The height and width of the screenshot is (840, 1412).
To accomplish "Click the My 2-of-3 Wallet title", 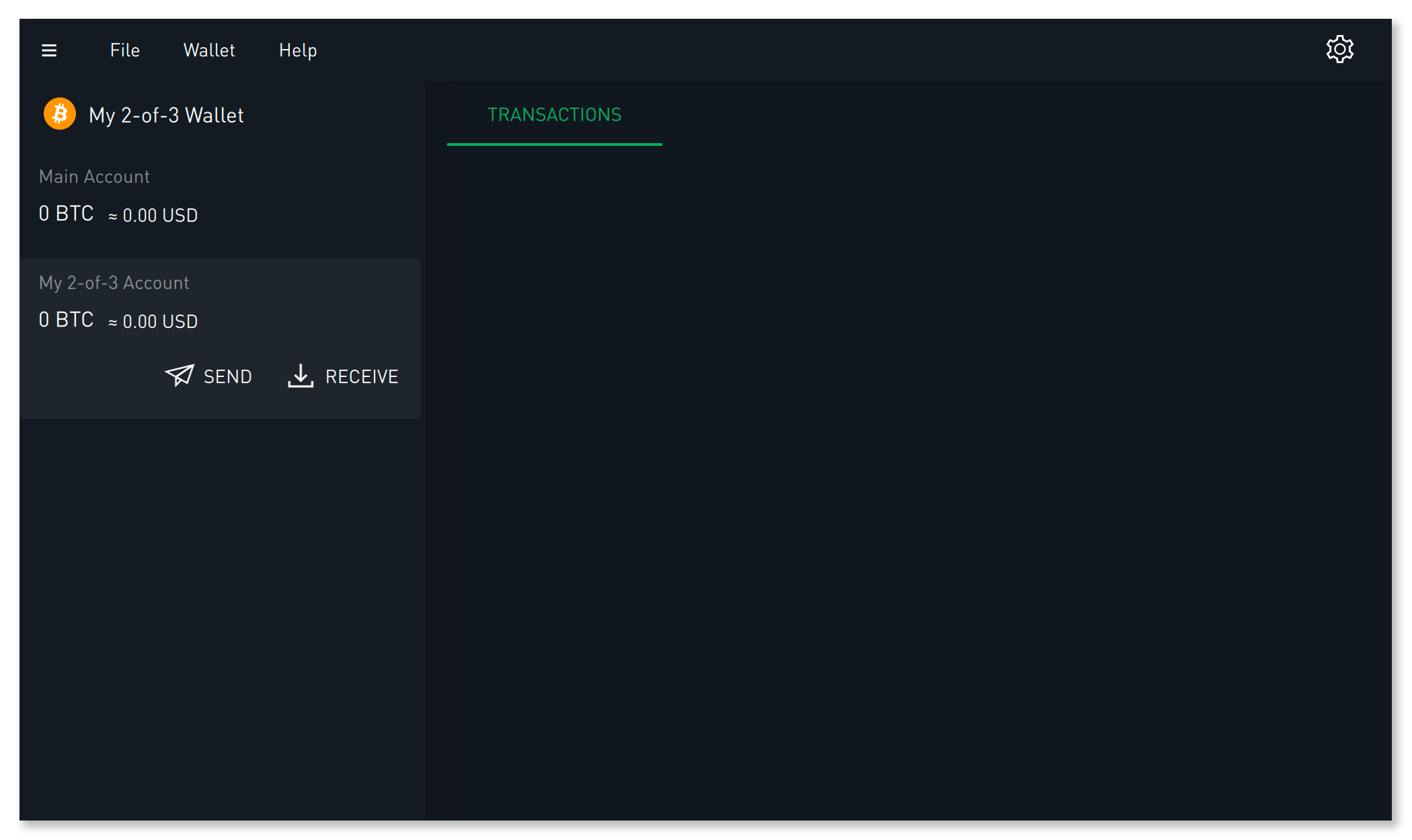I will [166, 116].
